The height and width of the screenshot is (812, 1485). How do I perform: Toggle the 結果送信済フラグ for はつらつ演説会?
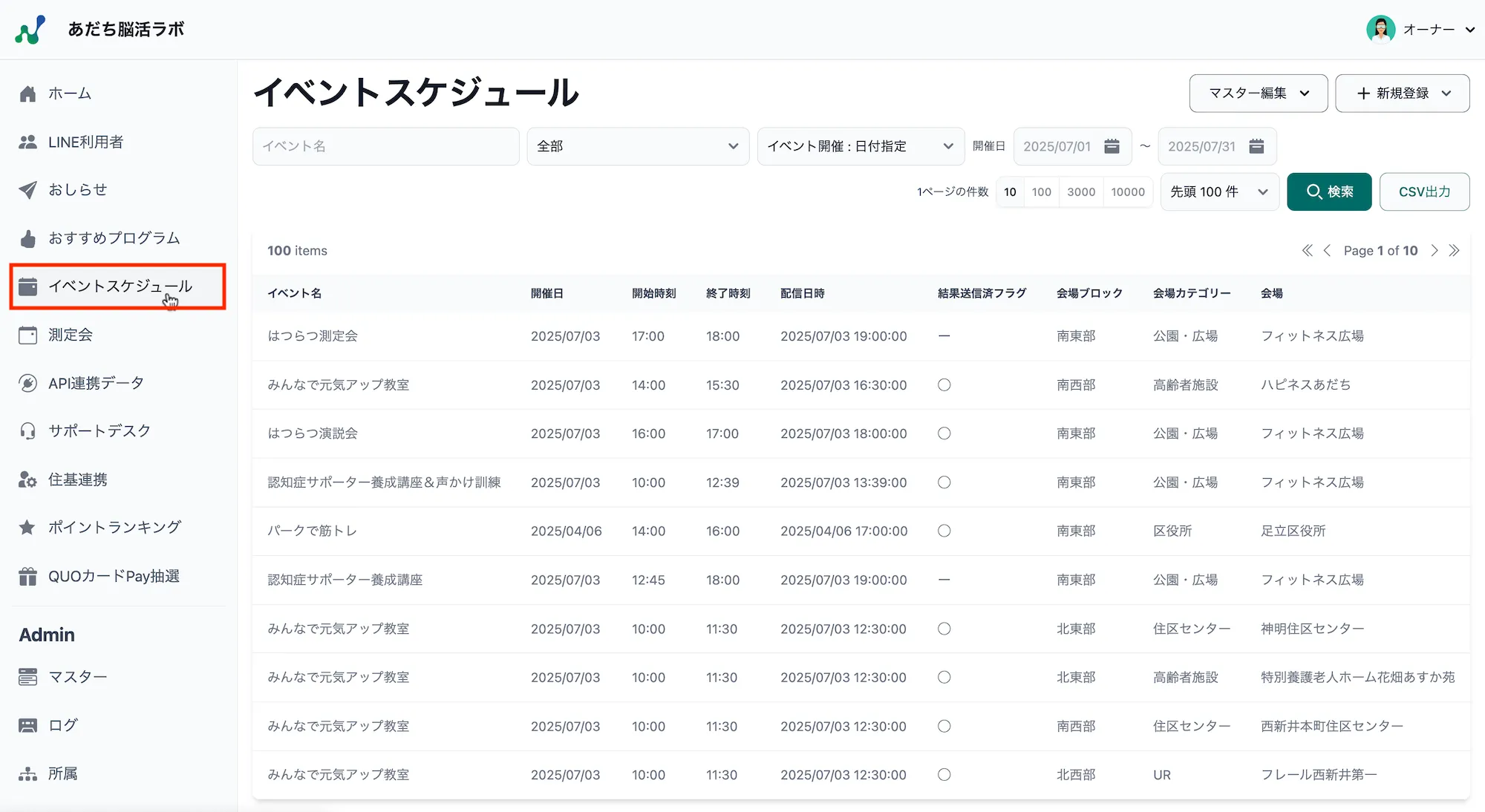(944, 433)
